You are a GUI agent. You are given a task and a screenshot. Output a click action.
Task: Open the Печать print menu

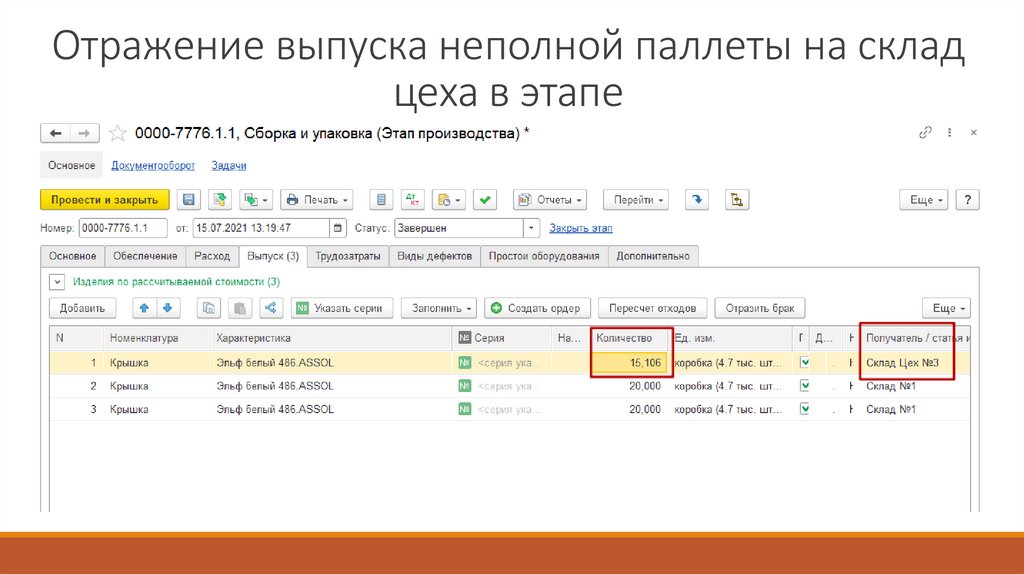[x=317, y=200]
